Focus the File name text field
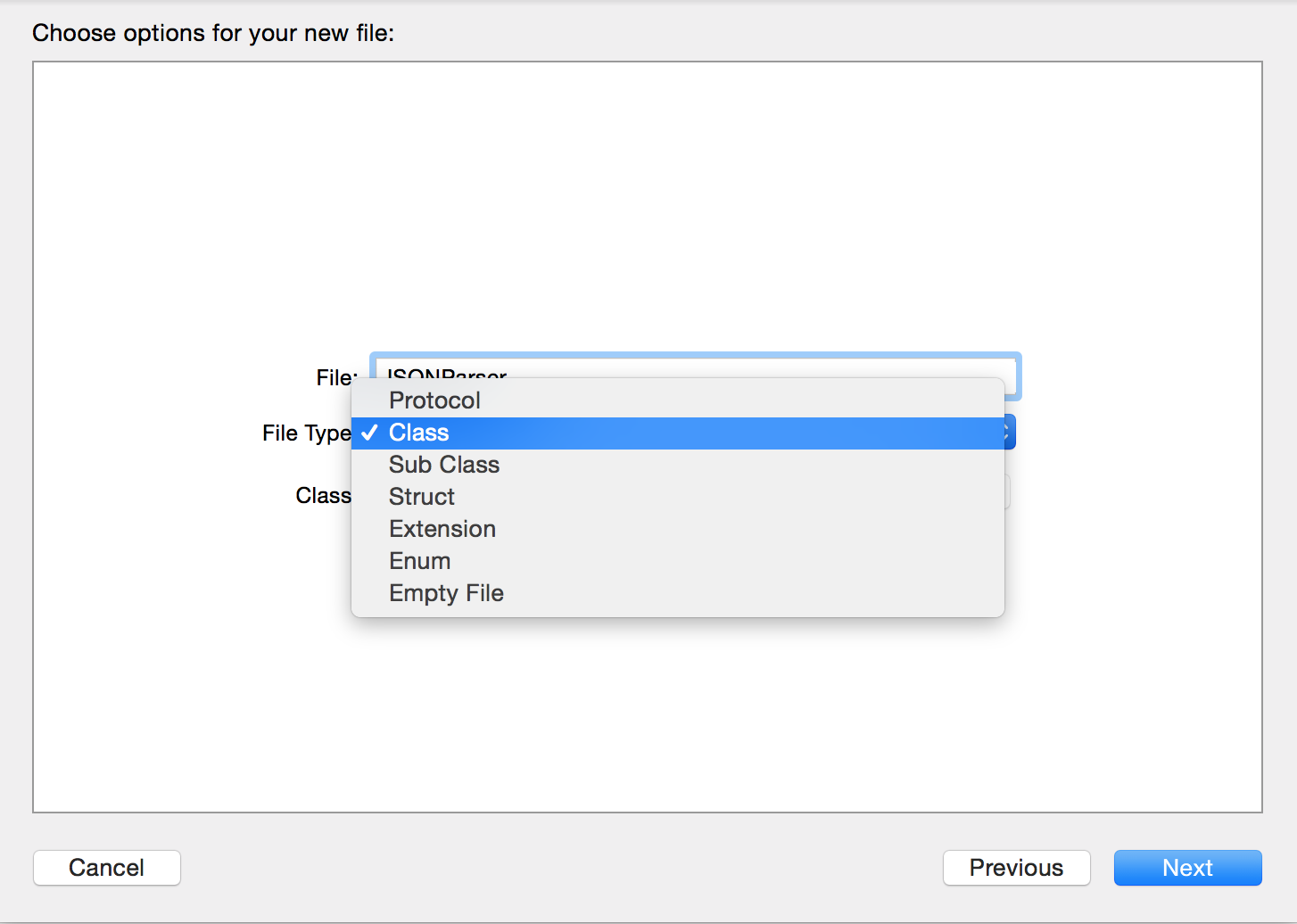Image resolution: width=1297 pixels, height=924 pixels. tap(696, 366)
